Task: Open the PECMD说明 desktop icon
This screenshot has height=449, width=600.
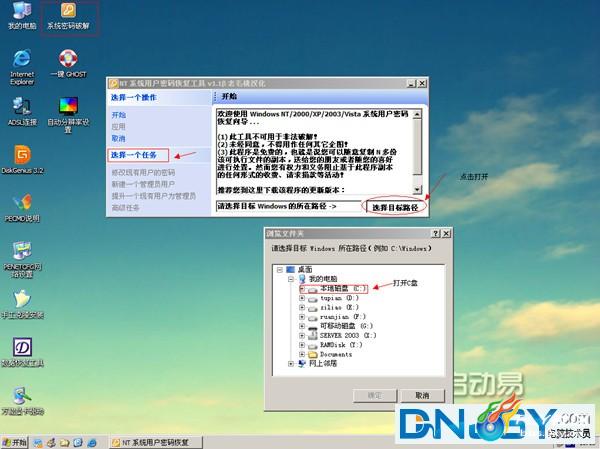Action: tap(22, 208)
